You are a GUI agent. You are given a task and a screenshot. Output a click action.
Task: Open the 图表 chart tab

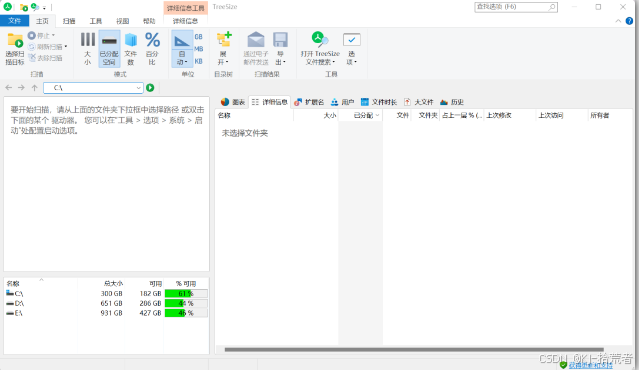click(x=233, y=102)
